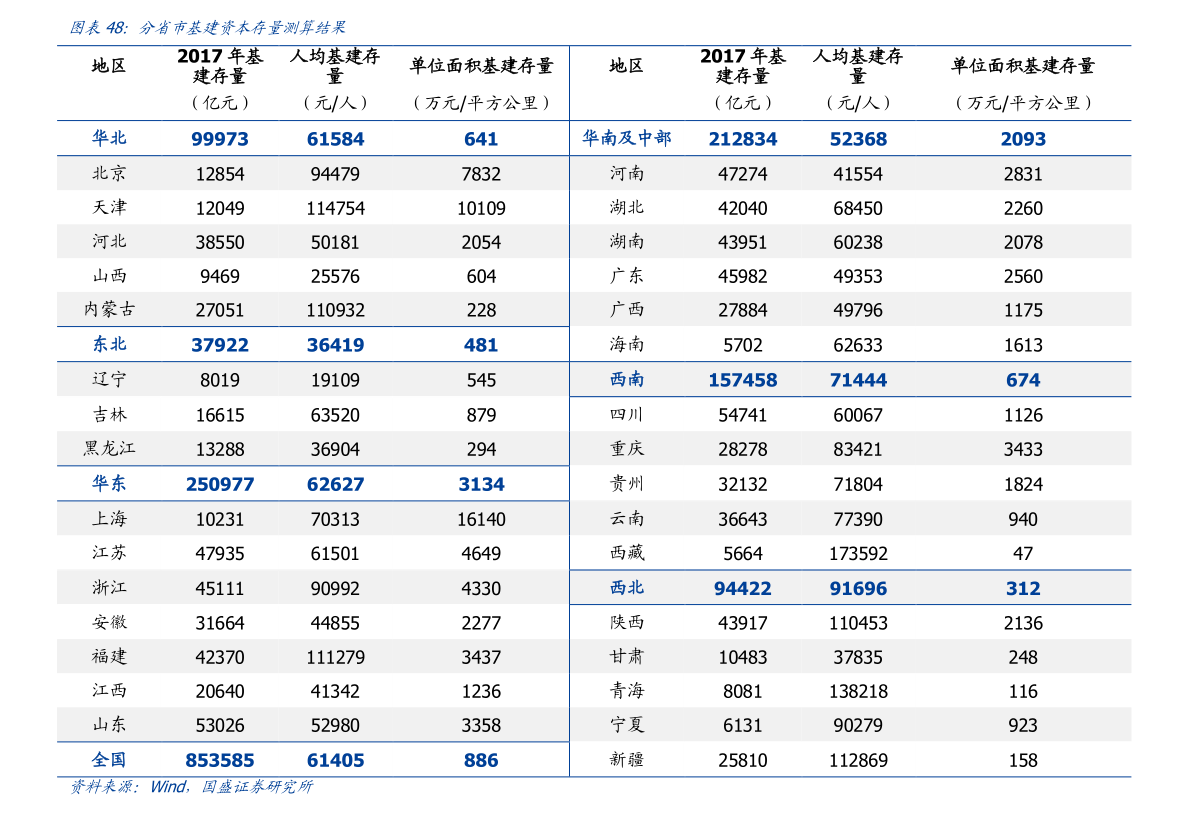Screen dimensions: 1191x816
Task: Select the left 单位面积基建存量 column header
Action: 481,67
